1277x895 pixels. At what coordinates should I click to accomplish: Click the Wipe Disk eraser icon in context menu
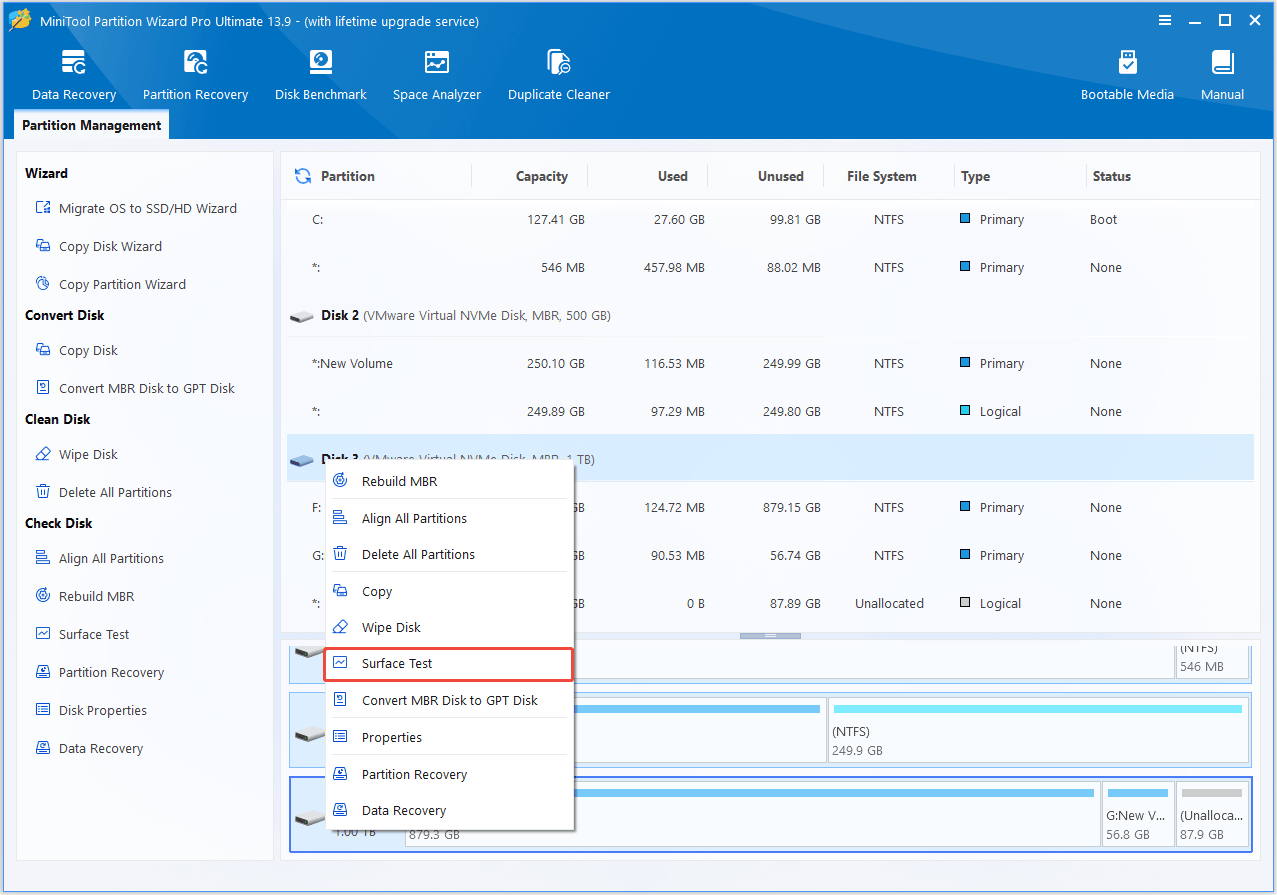[x=341, y=627]
